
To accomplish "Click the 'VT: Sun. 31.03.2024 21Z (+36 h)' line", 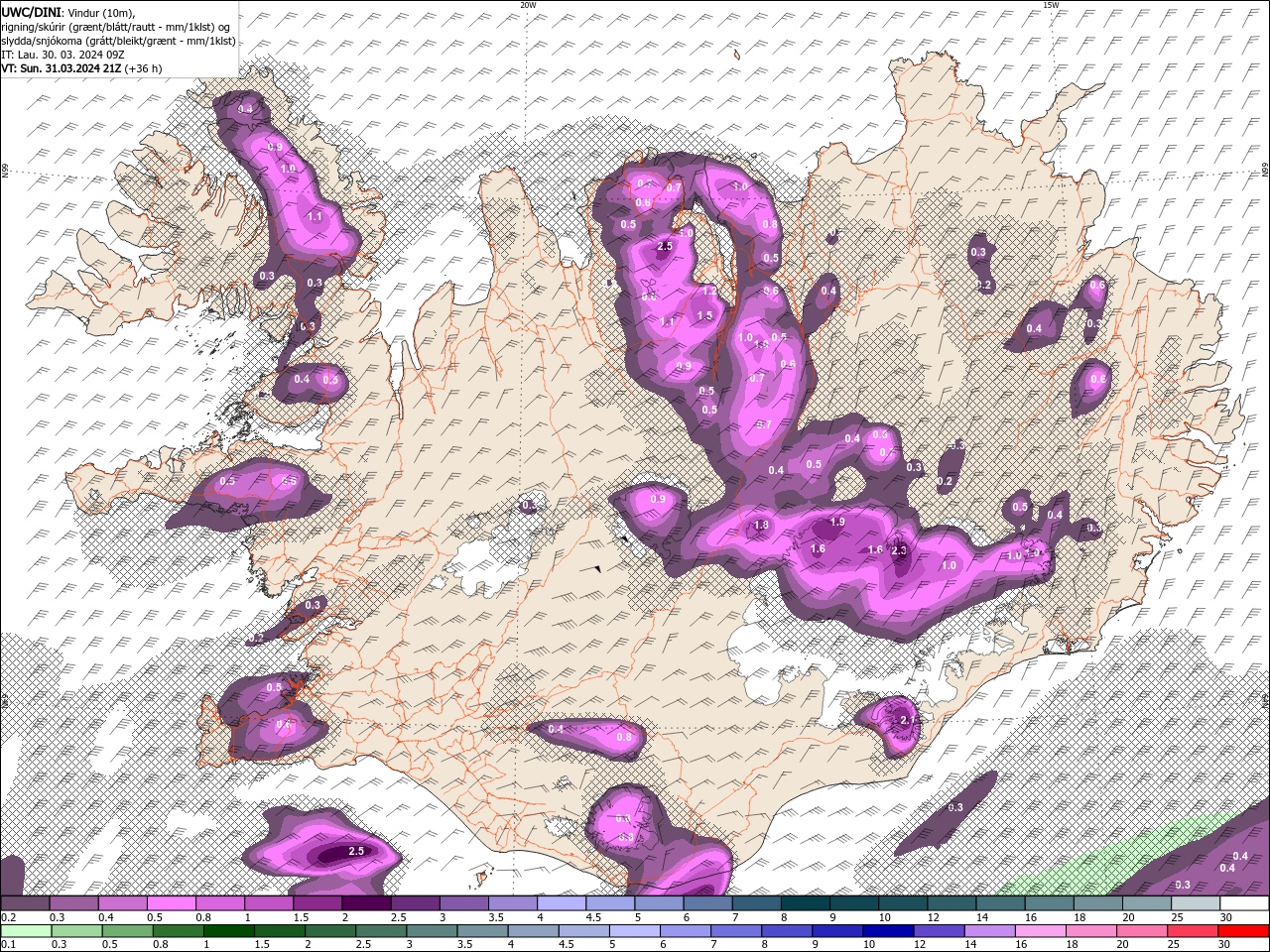I will [x=81, y=68].
